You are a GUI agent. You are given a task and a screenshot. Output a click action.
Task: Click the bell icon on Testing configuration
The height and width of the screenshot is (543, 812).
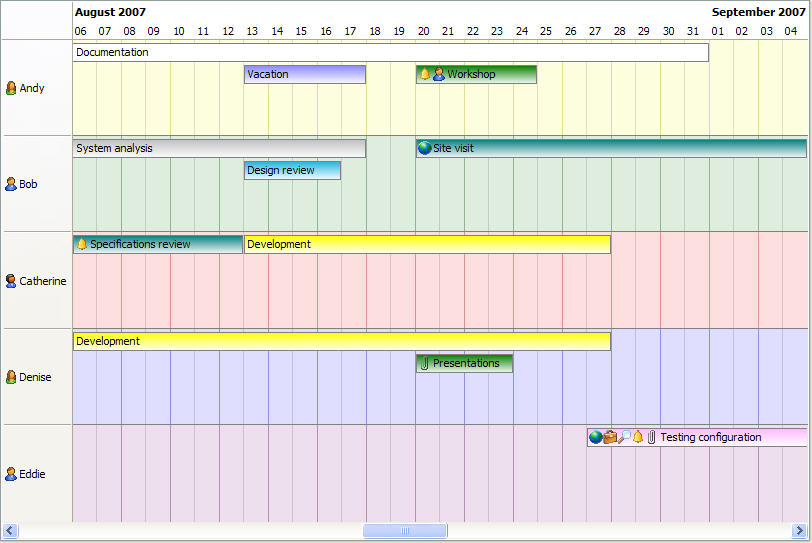tap(638, 437)
